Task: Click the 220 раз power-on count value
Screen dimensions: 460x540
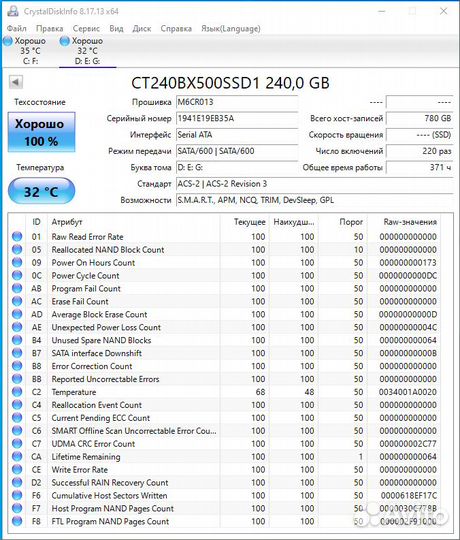Action: point(419,151)
